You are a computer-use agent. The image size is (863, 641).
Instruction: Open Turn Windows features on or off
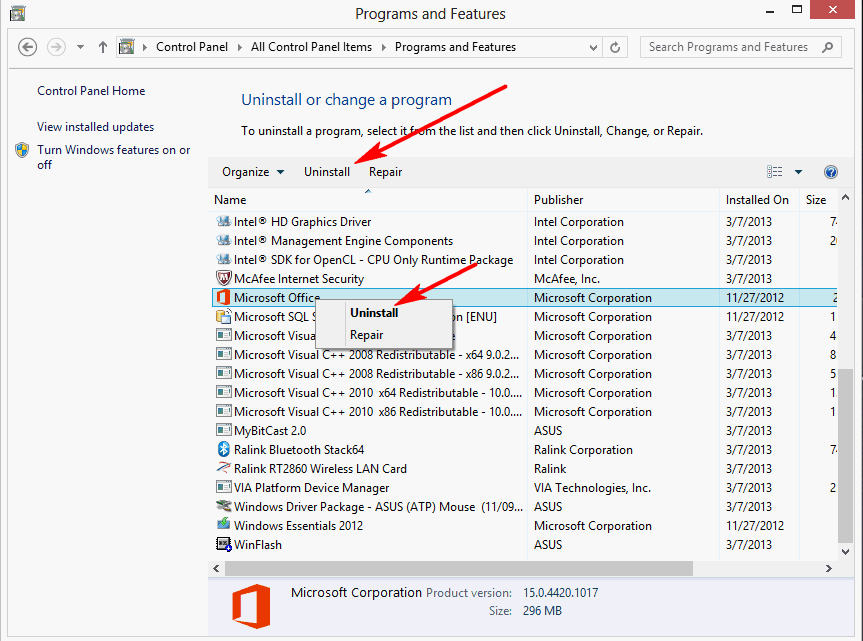(113, 157)
